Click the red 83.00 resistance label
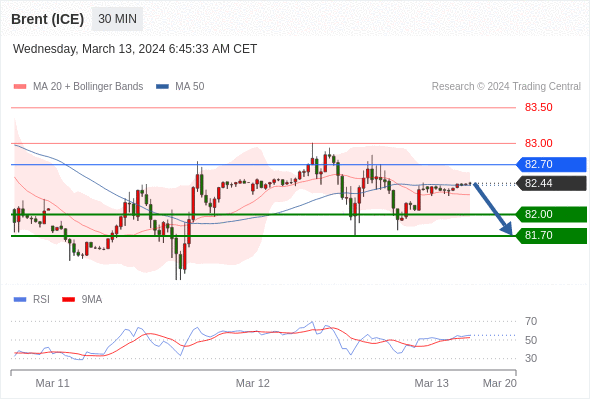 tap(539, 143)
